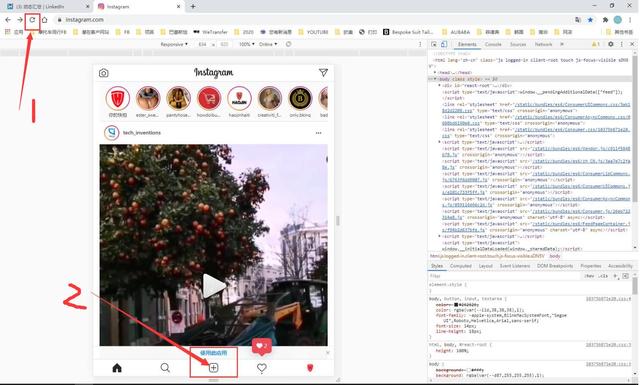Go to Instagram home feed
The height and width of the screenshot is (385, 640).
tap(117, 368)
